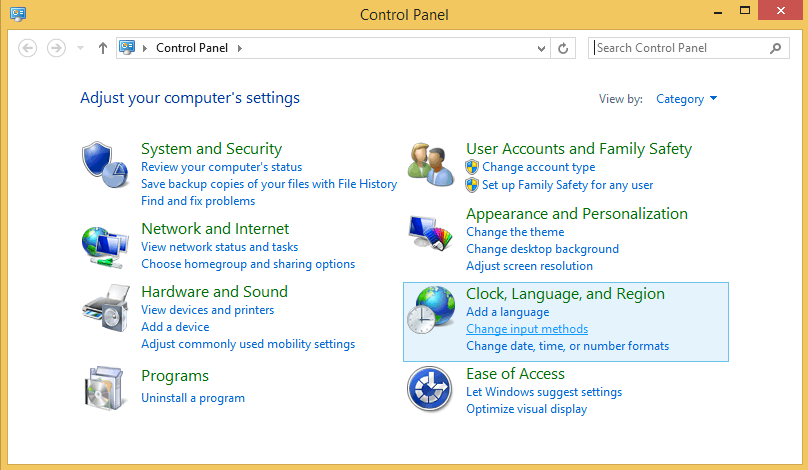Choose View network status and tasks
This screenshot has height=470, width=808.
pos(220,247)
